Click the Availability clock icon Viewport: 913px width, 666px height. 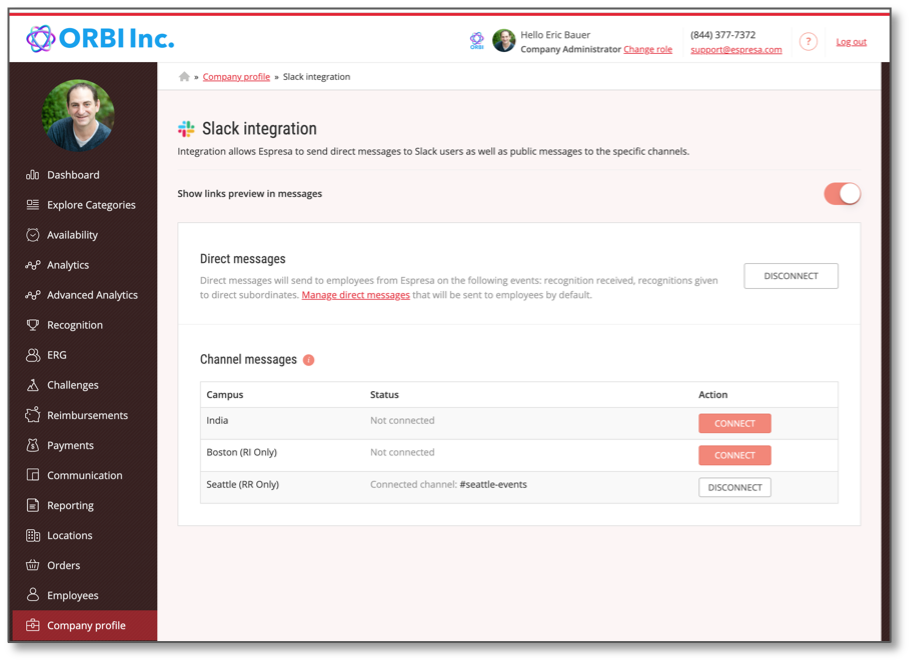coord(33,235)
